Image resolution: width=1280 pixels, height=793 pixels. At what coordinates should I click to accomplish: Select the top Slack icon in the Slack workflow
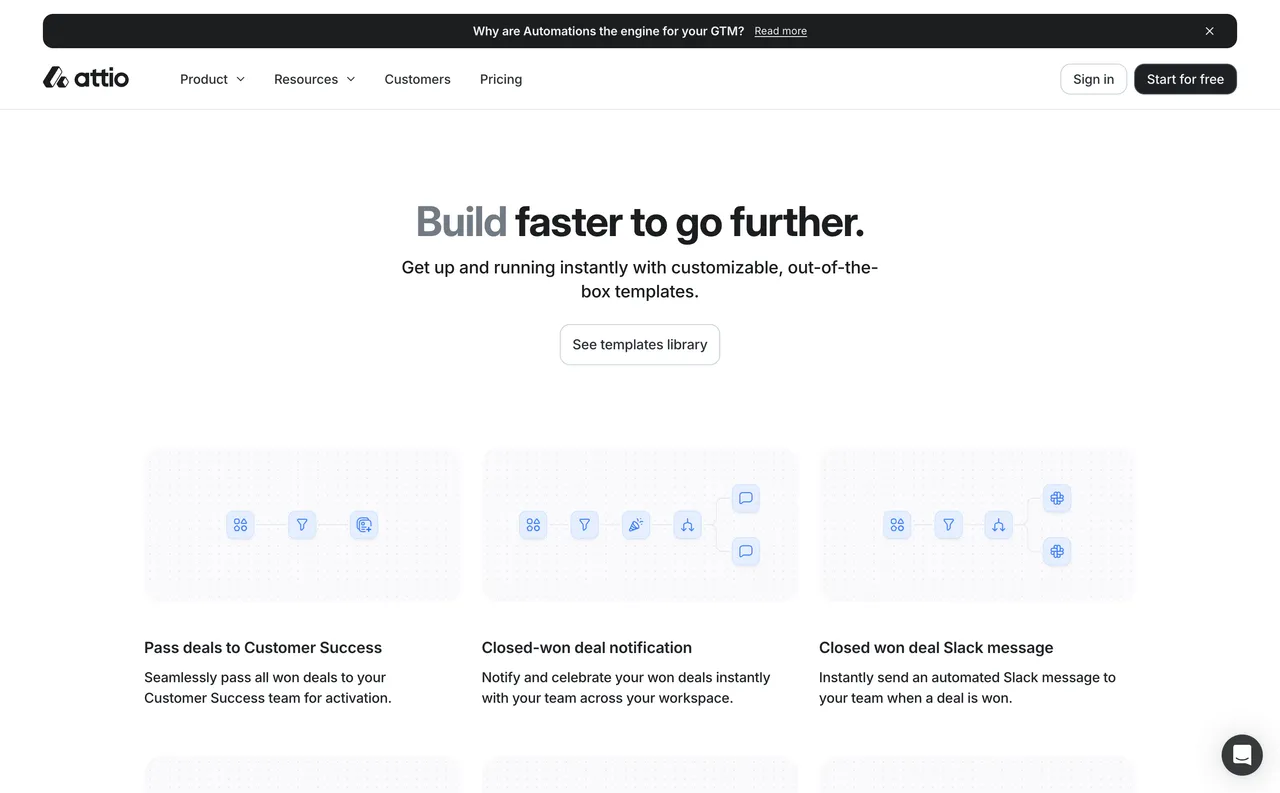click(1057, 498)
